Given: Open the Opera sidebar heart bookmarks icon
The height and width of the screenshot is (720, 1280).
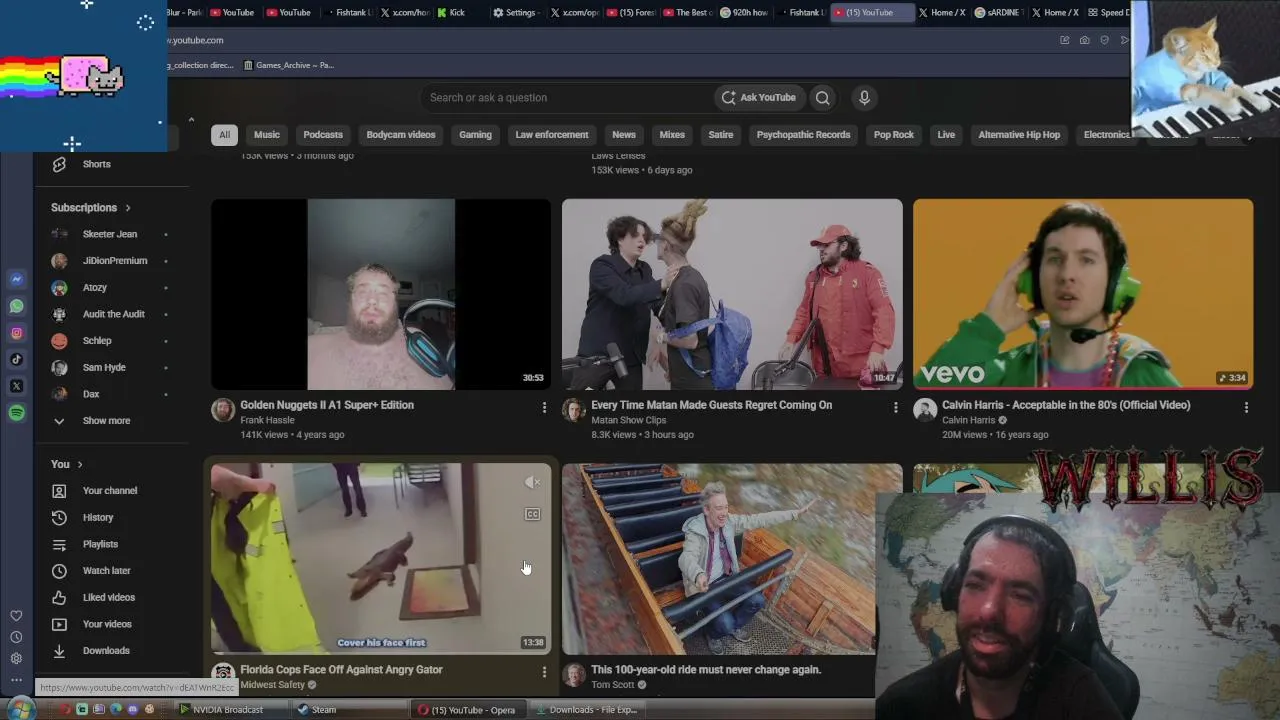Looking at the screenshot, I should (16, 616).
